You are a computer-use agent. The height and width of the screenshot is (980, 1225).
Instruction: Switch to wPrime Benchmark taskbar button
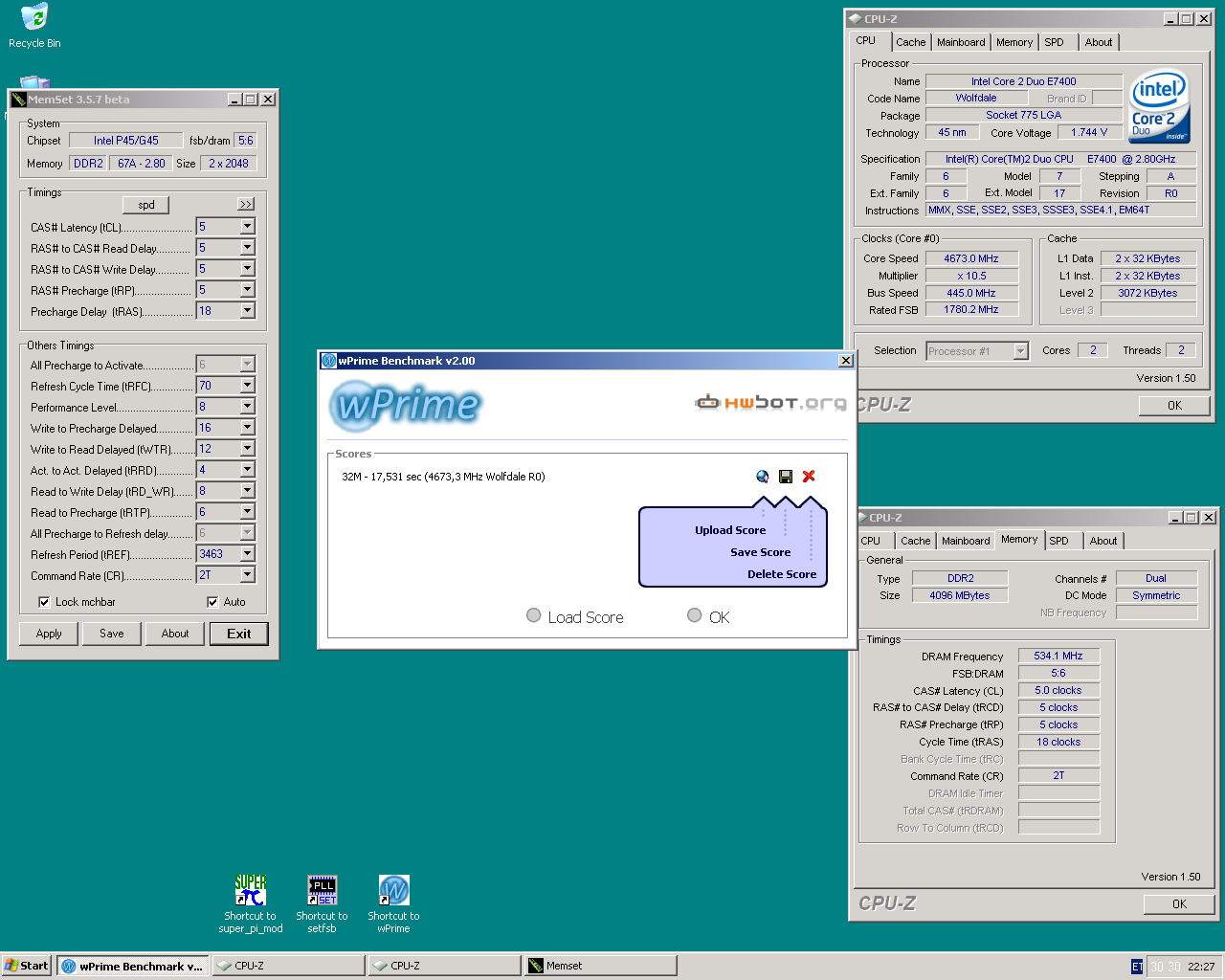(x=133, y=966)
